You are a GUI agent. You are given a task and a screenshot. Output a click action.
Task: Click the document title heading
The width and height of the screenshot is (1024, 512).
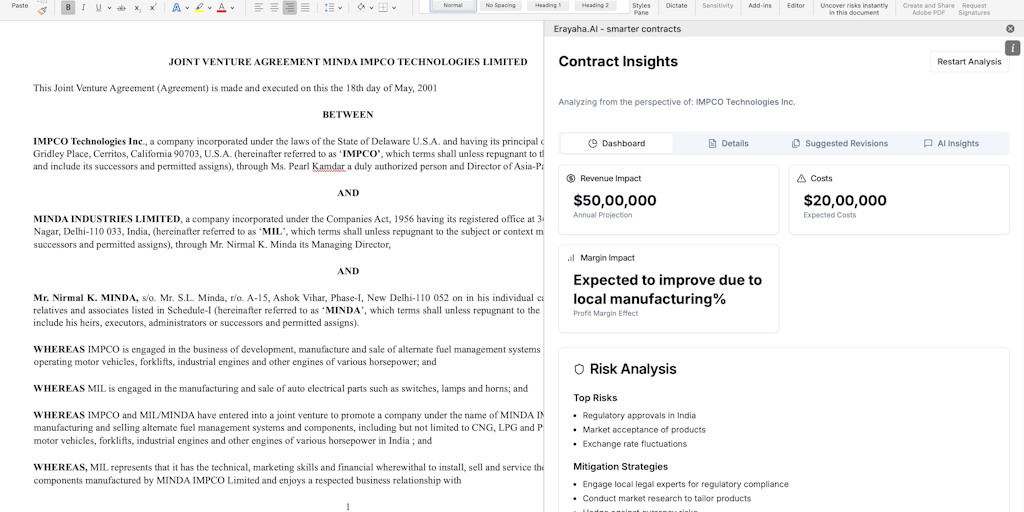point(348,62)
